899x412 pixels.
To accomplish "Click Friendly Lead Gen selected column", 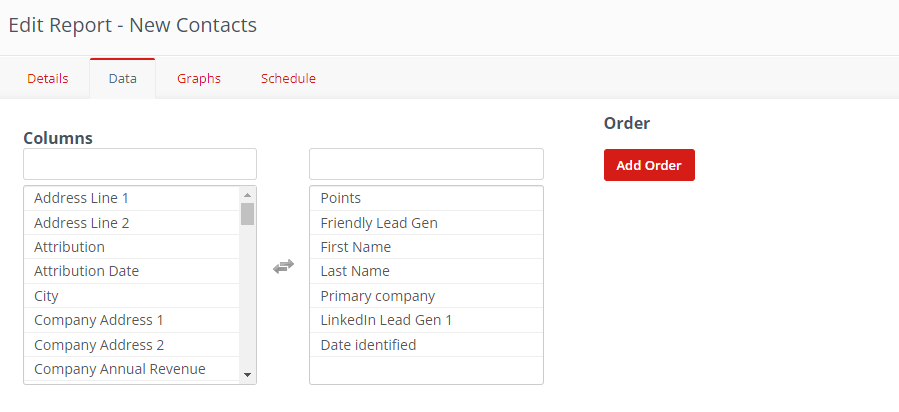I will click(379, 223).
